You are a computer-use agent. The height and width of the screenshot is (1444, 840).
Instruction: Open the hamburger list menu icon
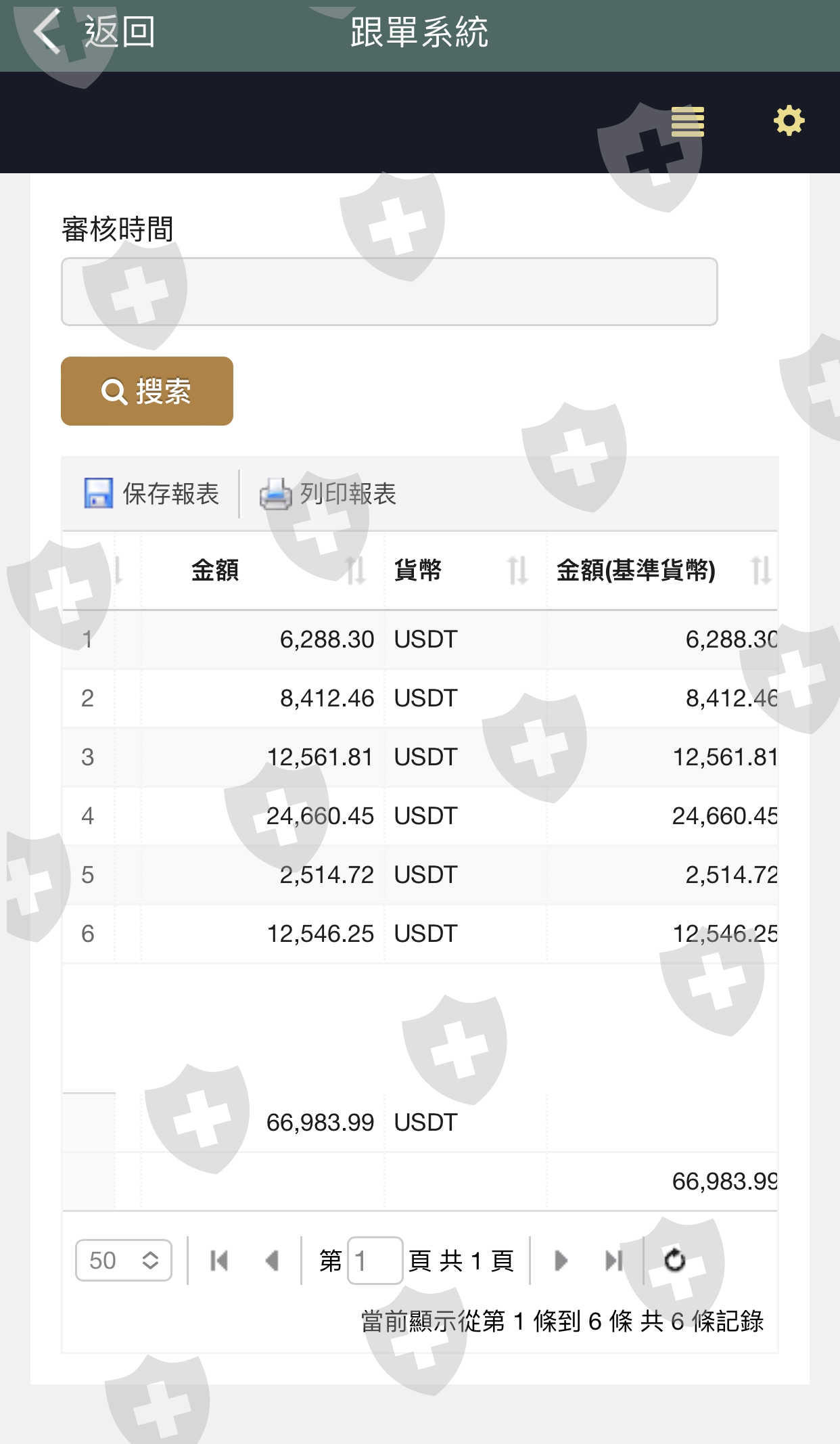click(x=687, y=122)
